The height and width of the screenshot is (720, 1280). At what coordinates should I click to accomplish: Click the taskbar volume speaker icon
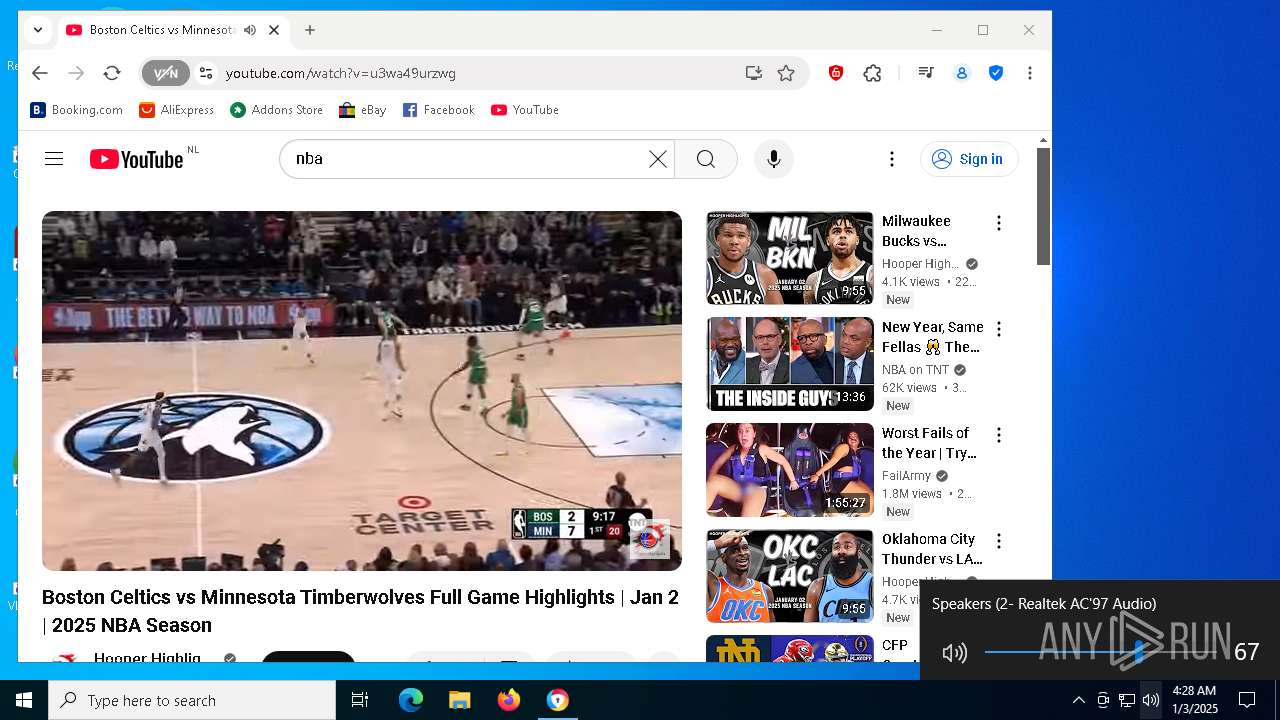coord(1151,700)
